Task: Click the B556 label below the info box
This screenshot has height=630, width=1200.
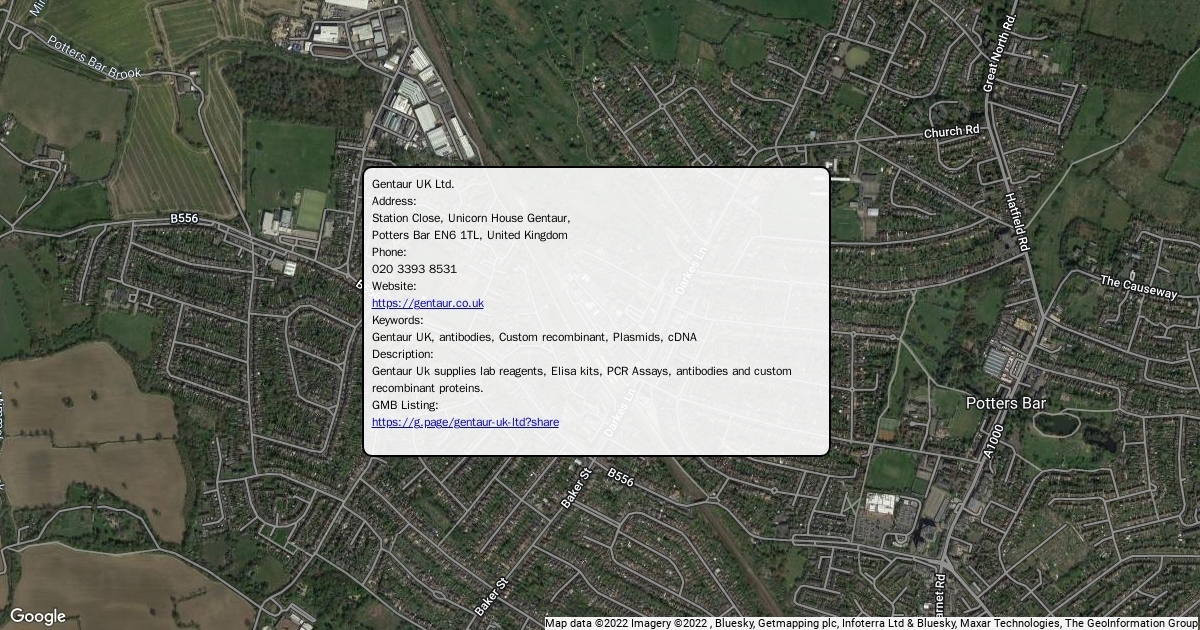Action: (620, 479)
